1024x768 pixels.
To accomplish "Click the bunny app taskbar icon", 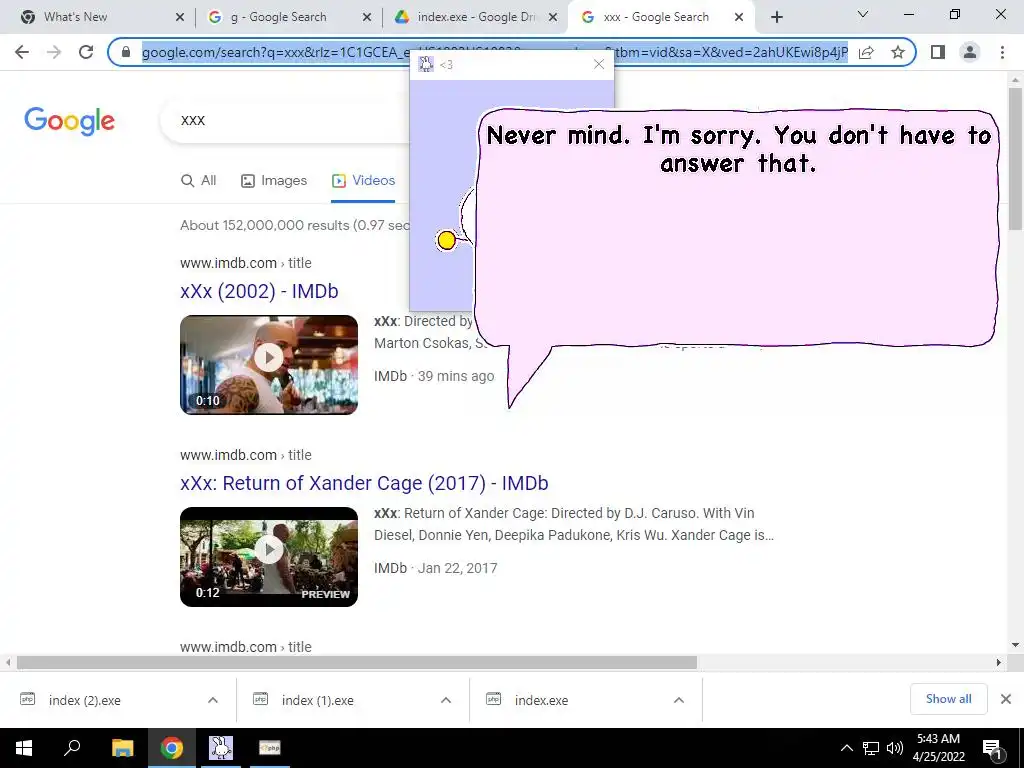I will (x=221, y=748).
